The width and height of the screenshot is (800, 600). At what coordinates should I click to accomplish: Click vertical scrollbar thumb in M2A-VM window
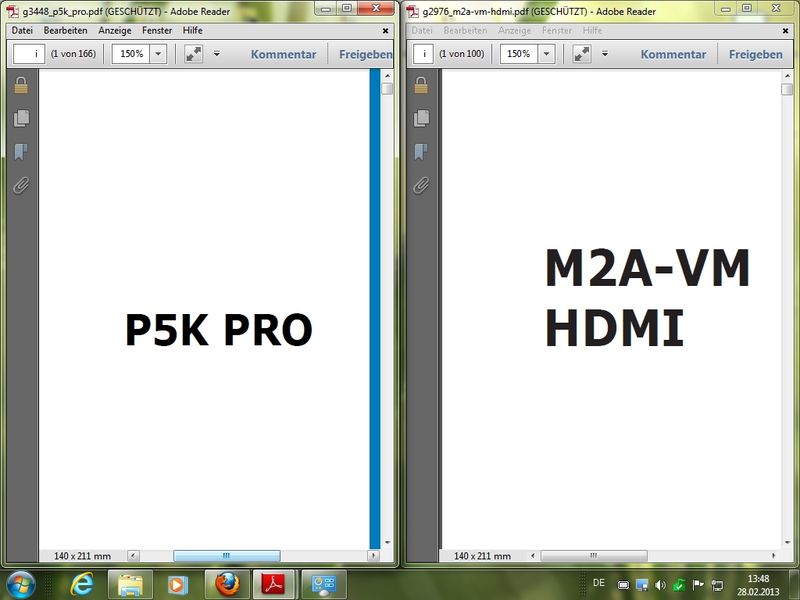pyautogui.click(x=787, y=89)
